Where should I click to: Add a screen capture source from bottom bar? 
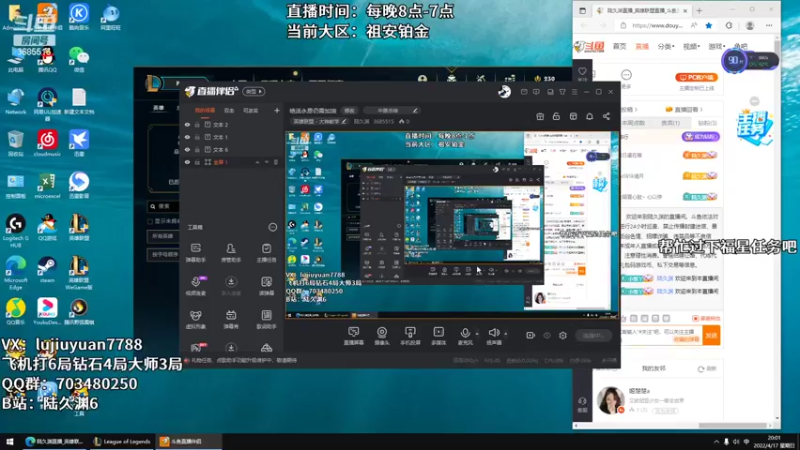point(353,336)
